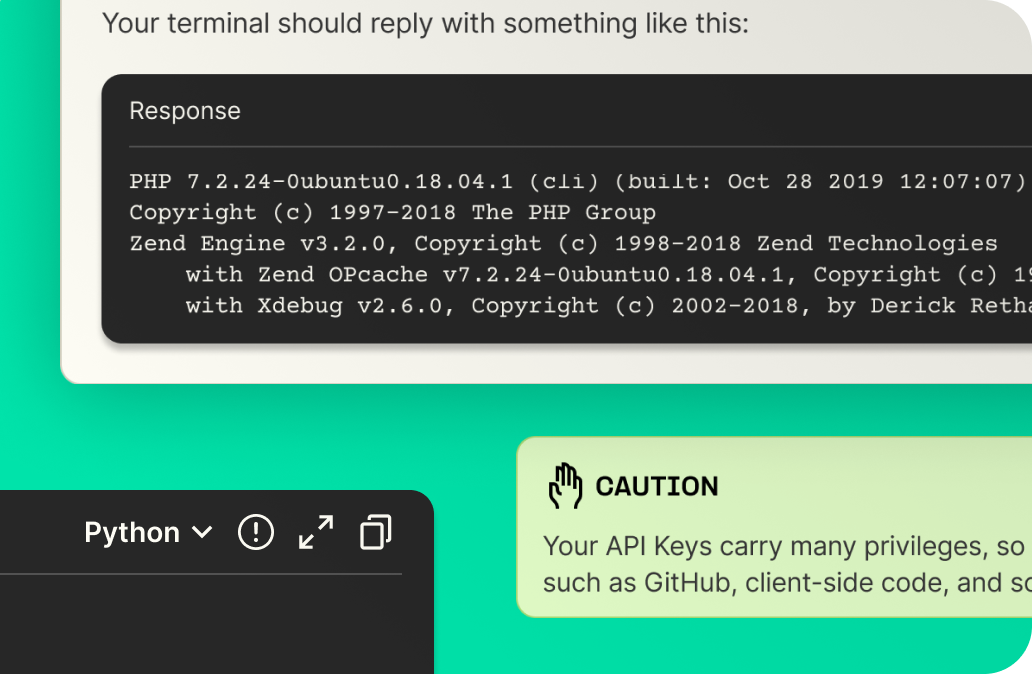The height and width of the screenshot is (674, 1032).
Task: Click the exclamation report issue icon
Action: point(255,532)
